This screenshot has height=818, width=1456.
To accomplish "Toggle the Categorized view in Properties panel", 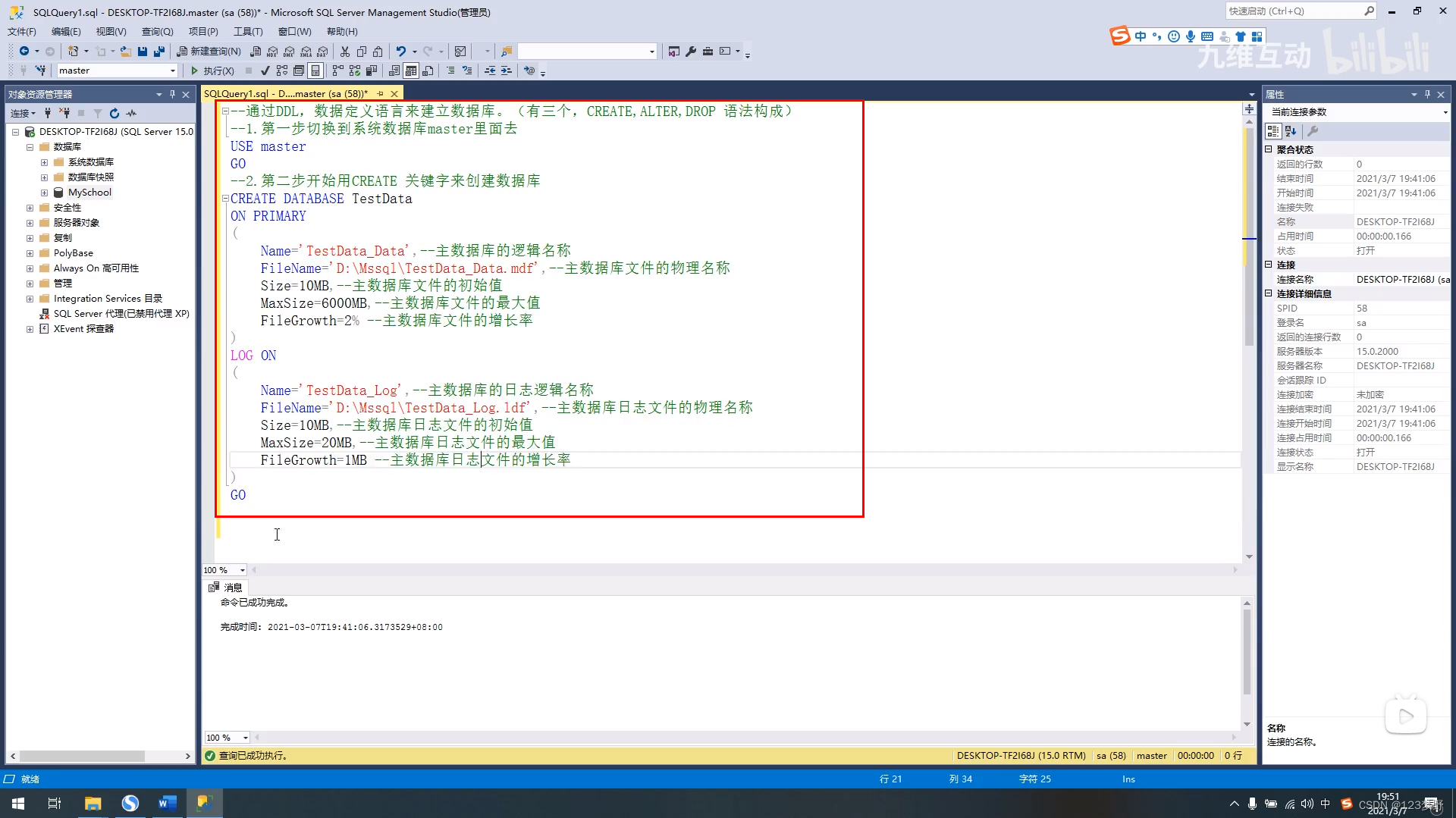I will coord(1273,131).
